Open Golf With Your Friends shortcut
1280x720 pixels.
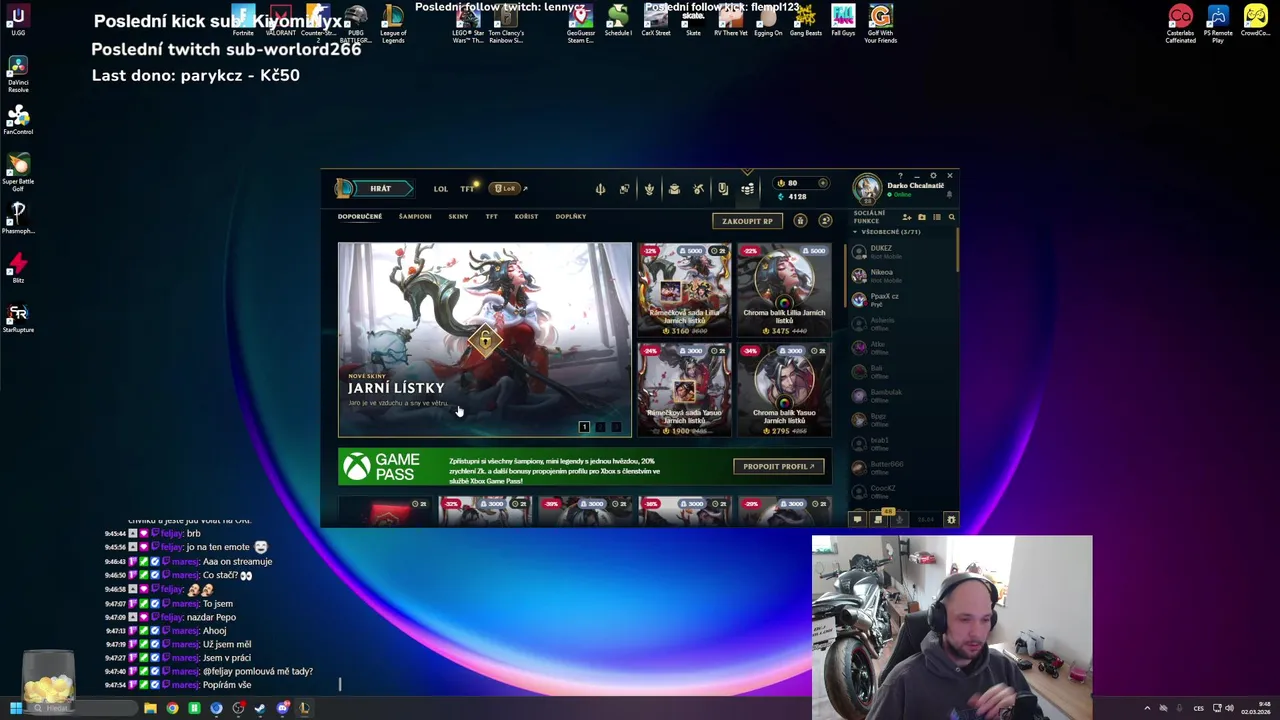tap(880, 23)
